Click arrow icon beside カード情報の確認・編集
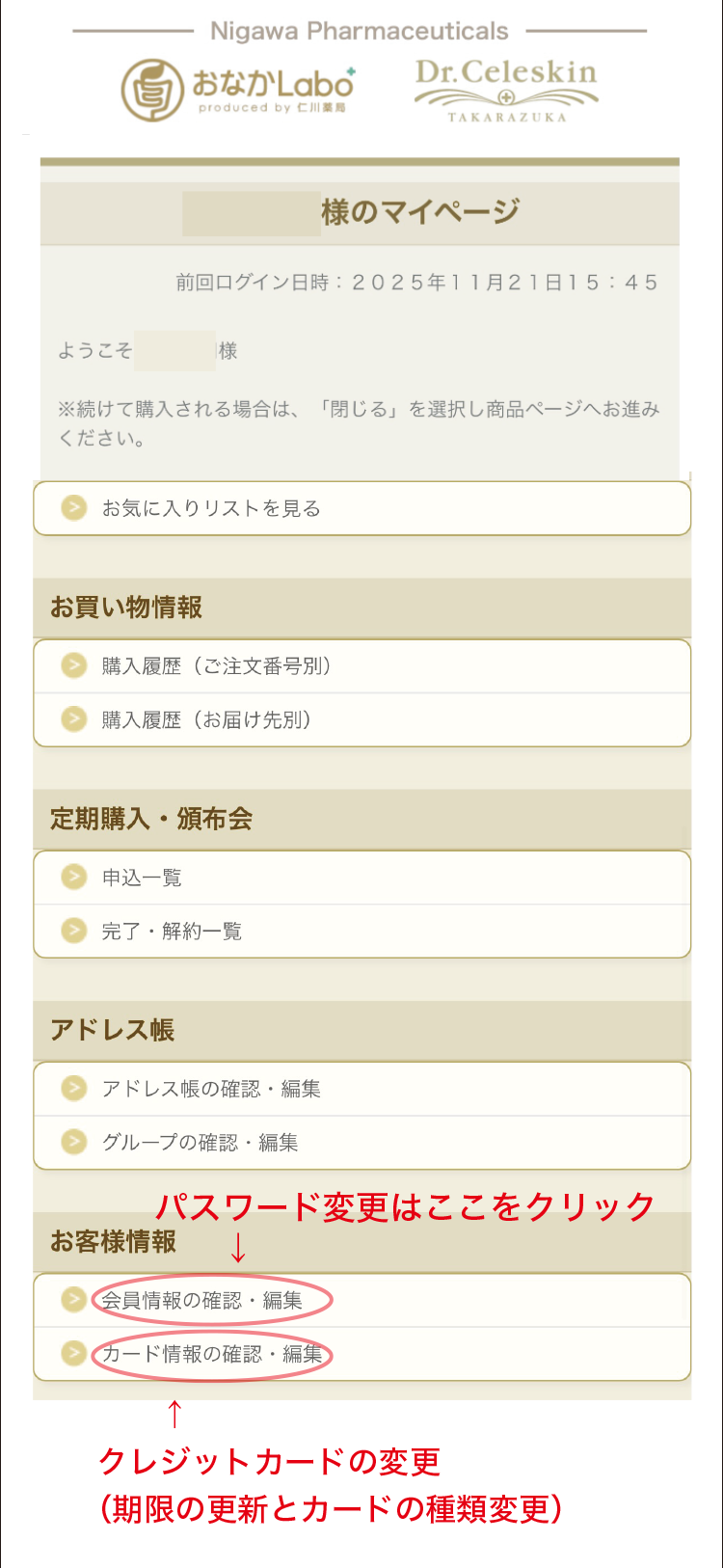 pos(74,1353)
